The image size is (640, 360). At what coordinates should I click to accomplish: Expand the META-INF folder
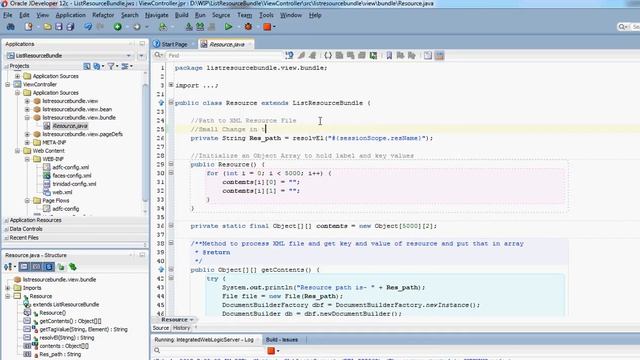(27, 142)
